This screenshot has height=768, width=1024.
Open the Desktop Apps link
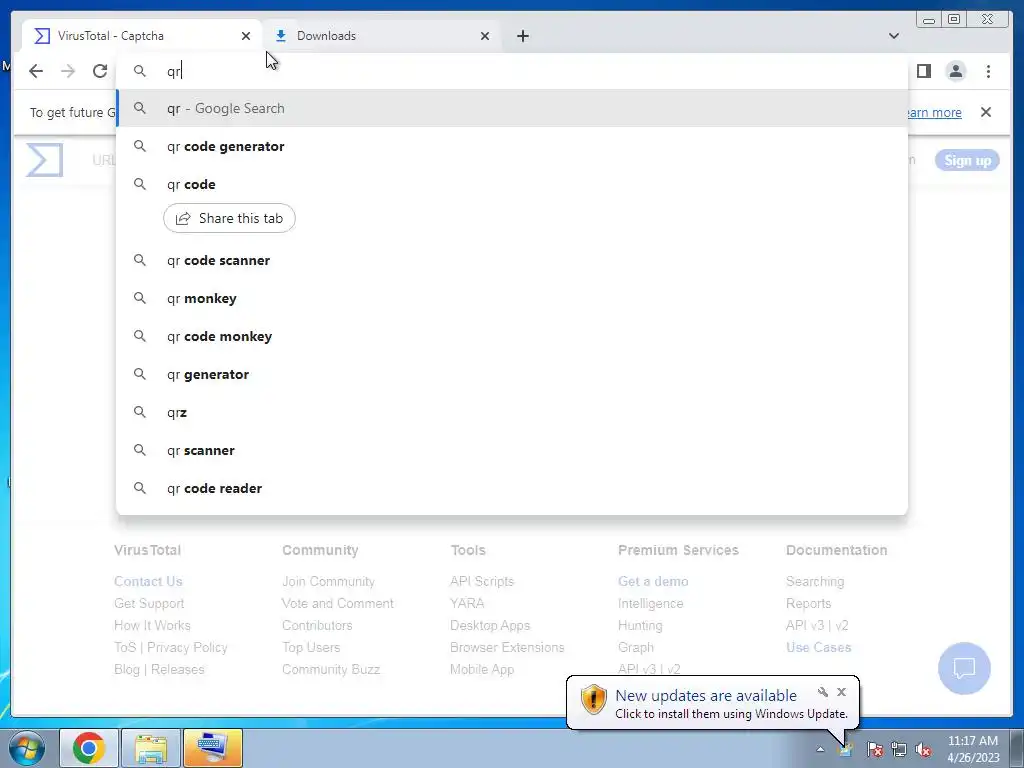click(x=490, y=625)
